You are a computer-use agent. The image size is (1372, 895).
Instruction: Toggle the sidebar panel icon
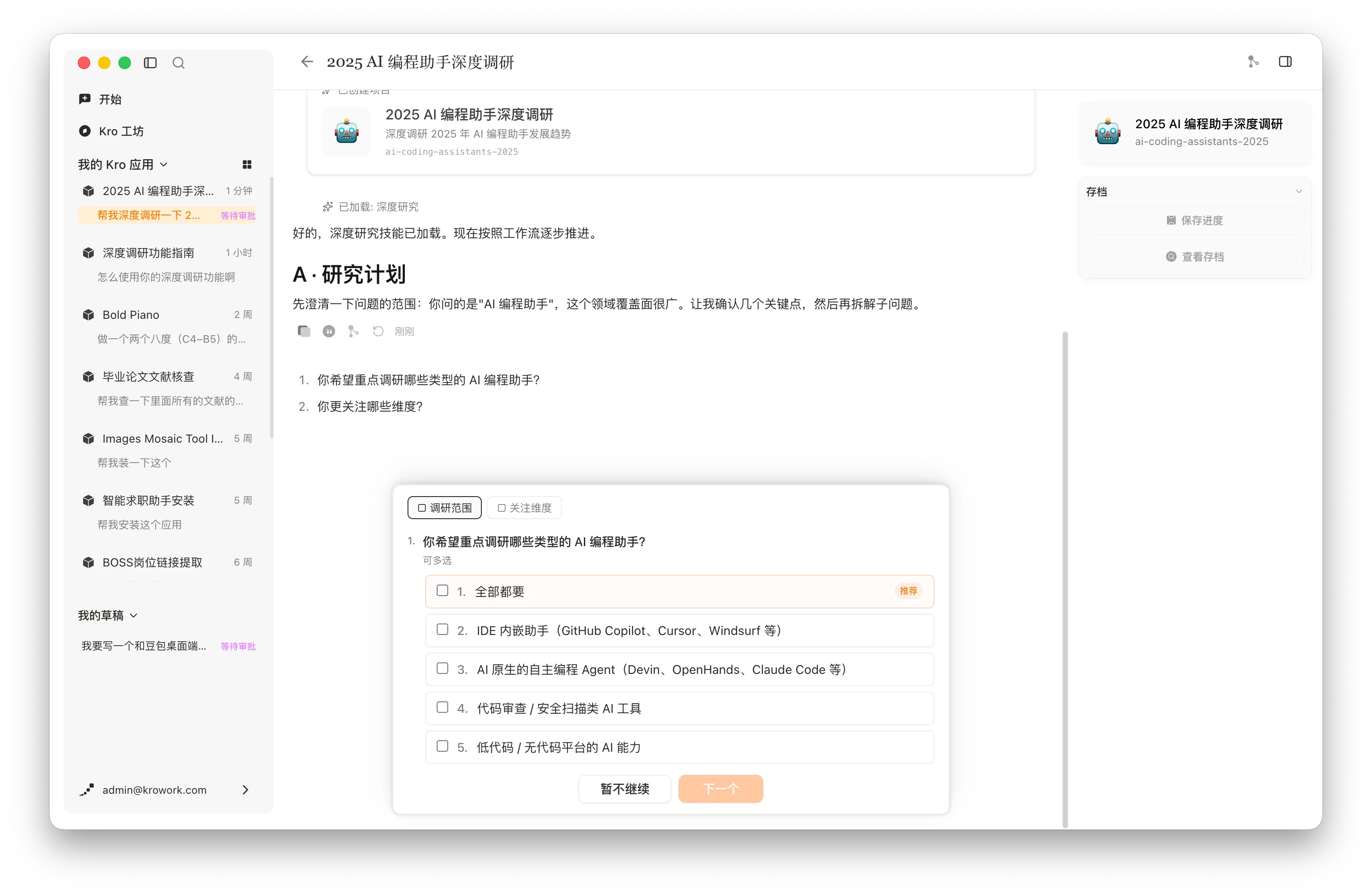[x=150, y=63]
